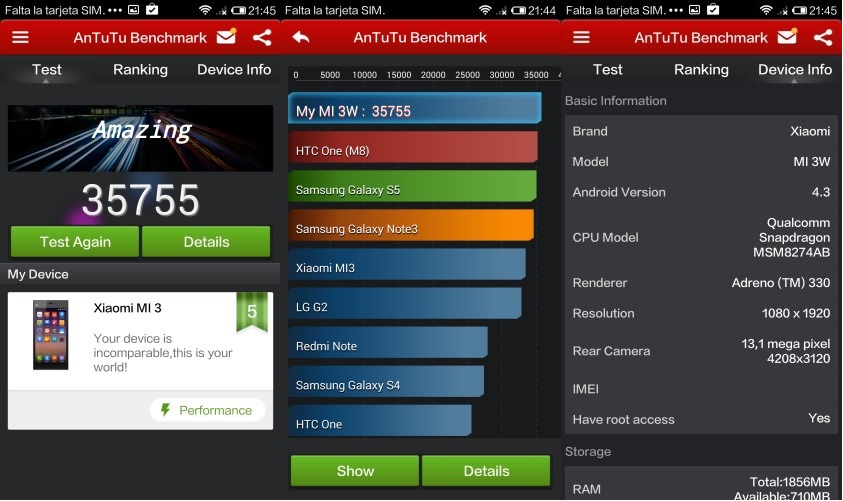The width and height of the screenshot is (843, 501).
Task: Open the hamburger menu on the leftmost screen
Action: 21,38
